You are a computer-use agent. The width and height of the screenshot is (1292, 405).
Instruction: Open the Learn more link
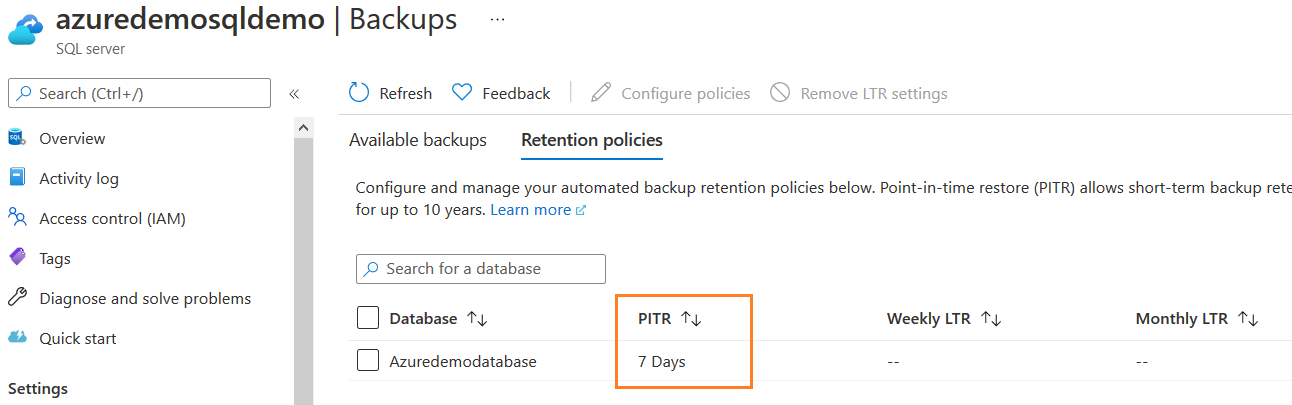pos(531,210)
